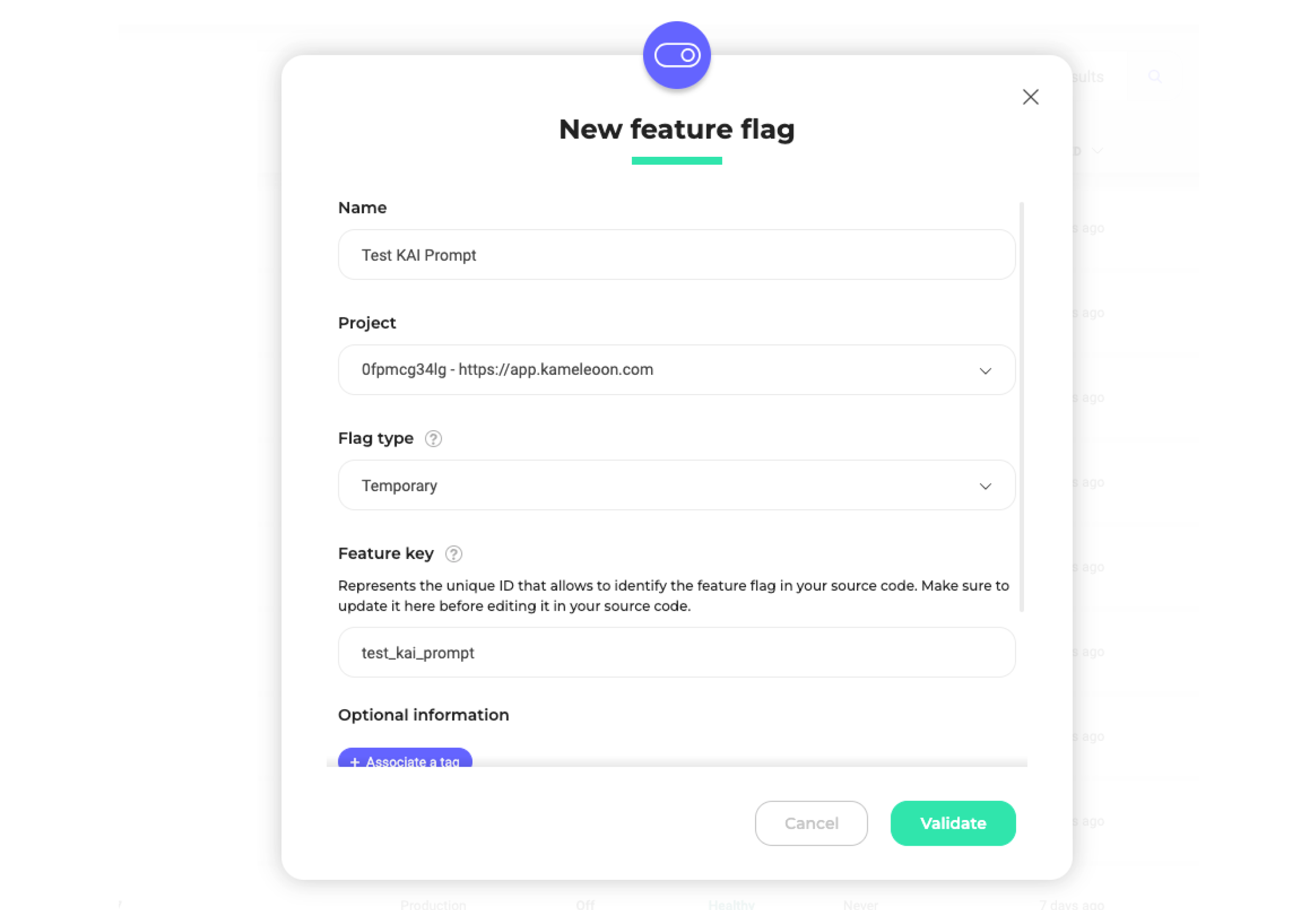Select the Name input field

tap(676, 255)
